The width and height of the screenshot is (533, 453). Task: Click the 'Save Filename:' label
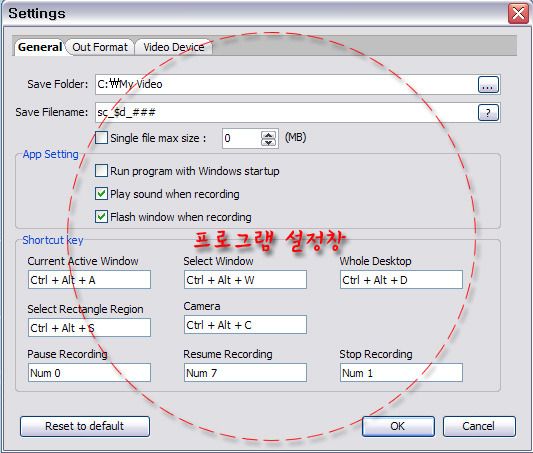(52, 112)
